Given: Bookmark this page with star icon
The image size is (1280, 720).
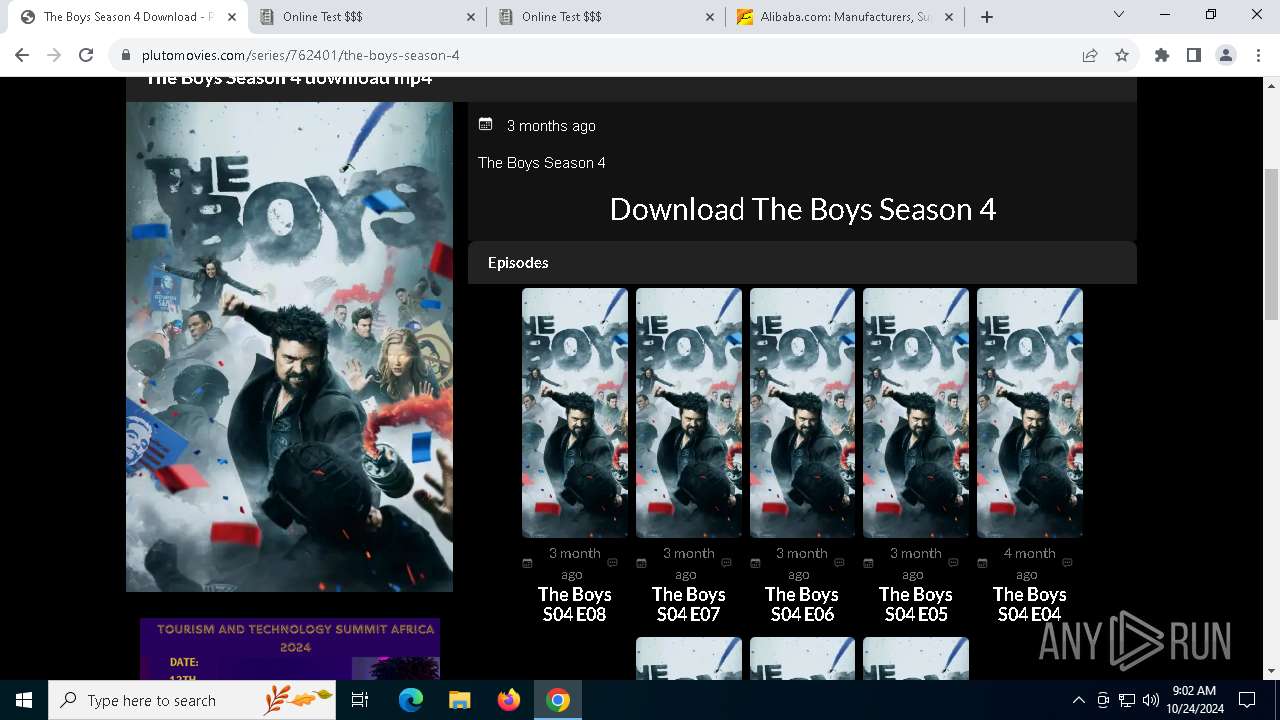Looking at the screenshot, I should 1122,55.
